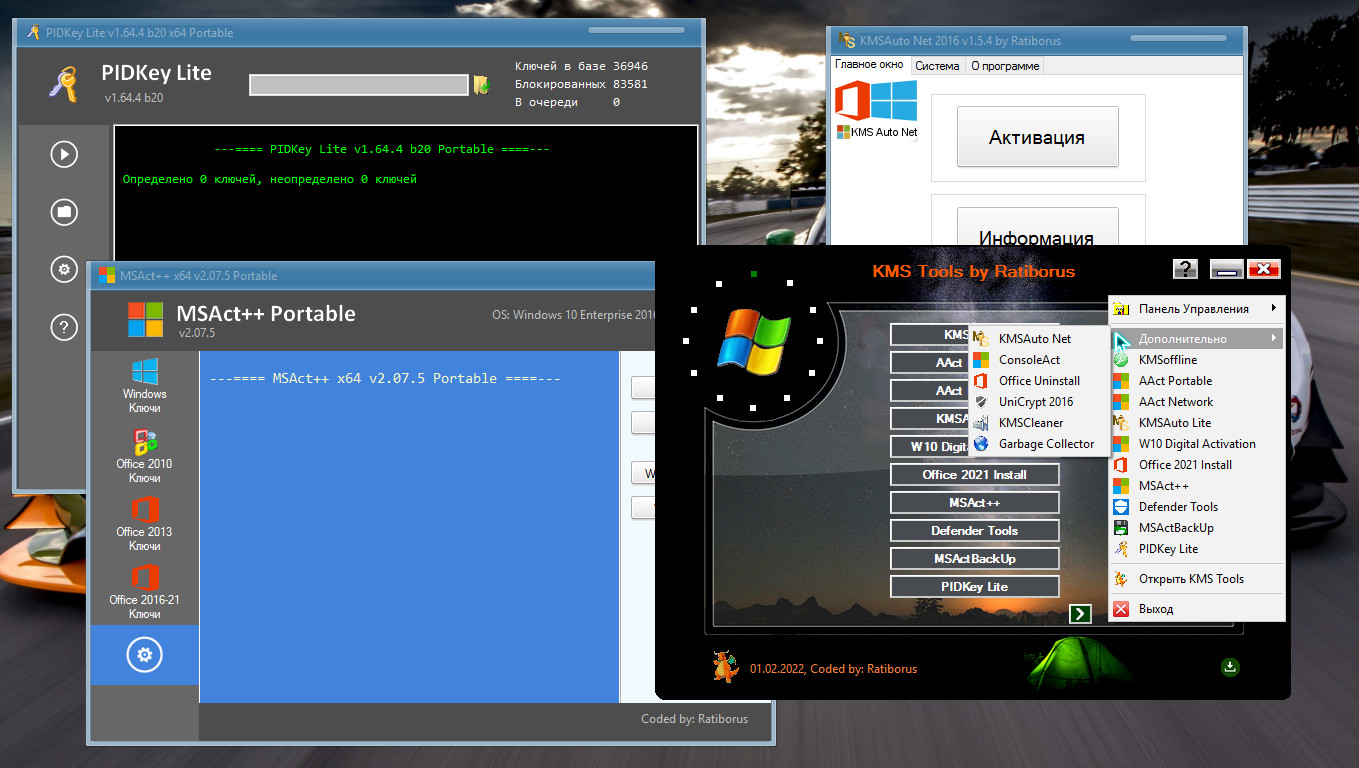Image resolution: width=1359 pixels, height=768 pixels.
Task: Select Office 2010 Ключи in MSAct++
Action: (145, 456)
